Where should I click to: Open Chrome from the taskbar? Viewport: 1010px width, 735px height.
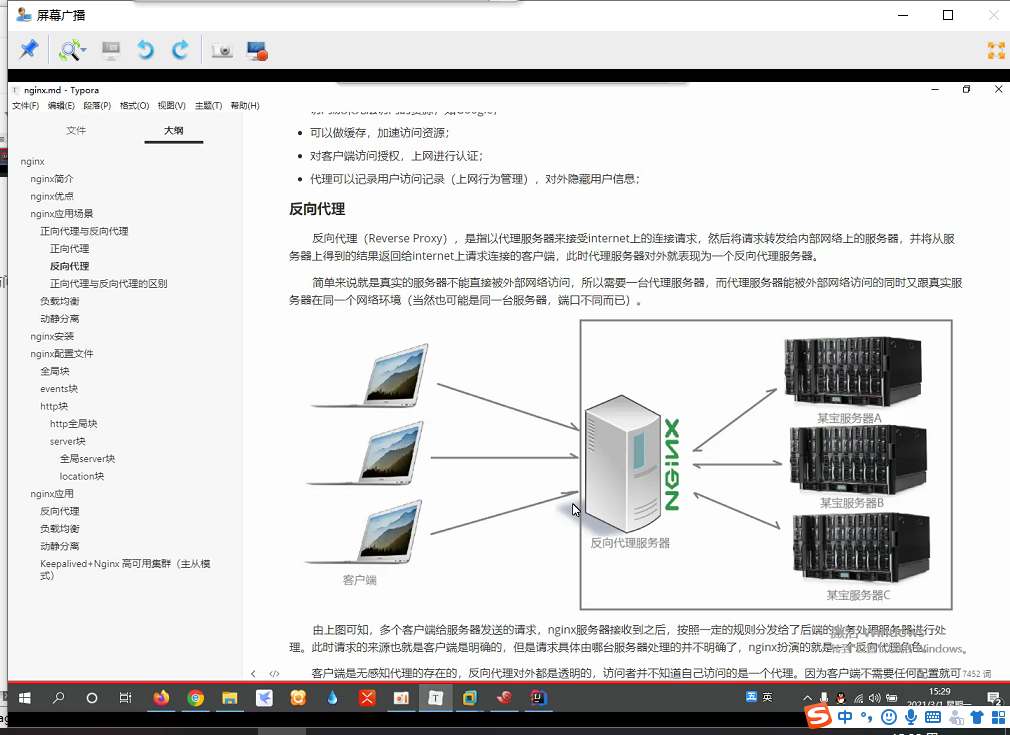tap(196, 698)
